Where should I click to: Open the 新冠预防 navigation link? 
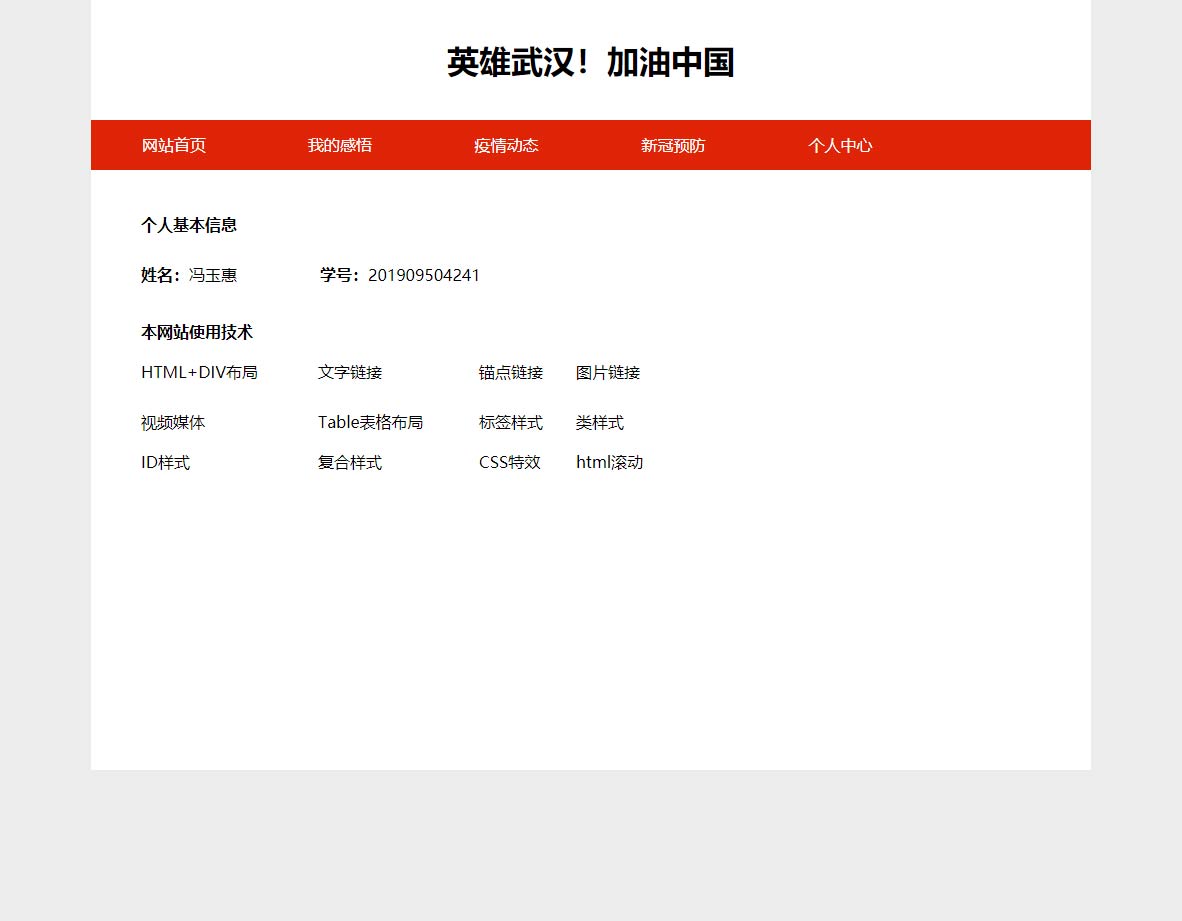673,145
